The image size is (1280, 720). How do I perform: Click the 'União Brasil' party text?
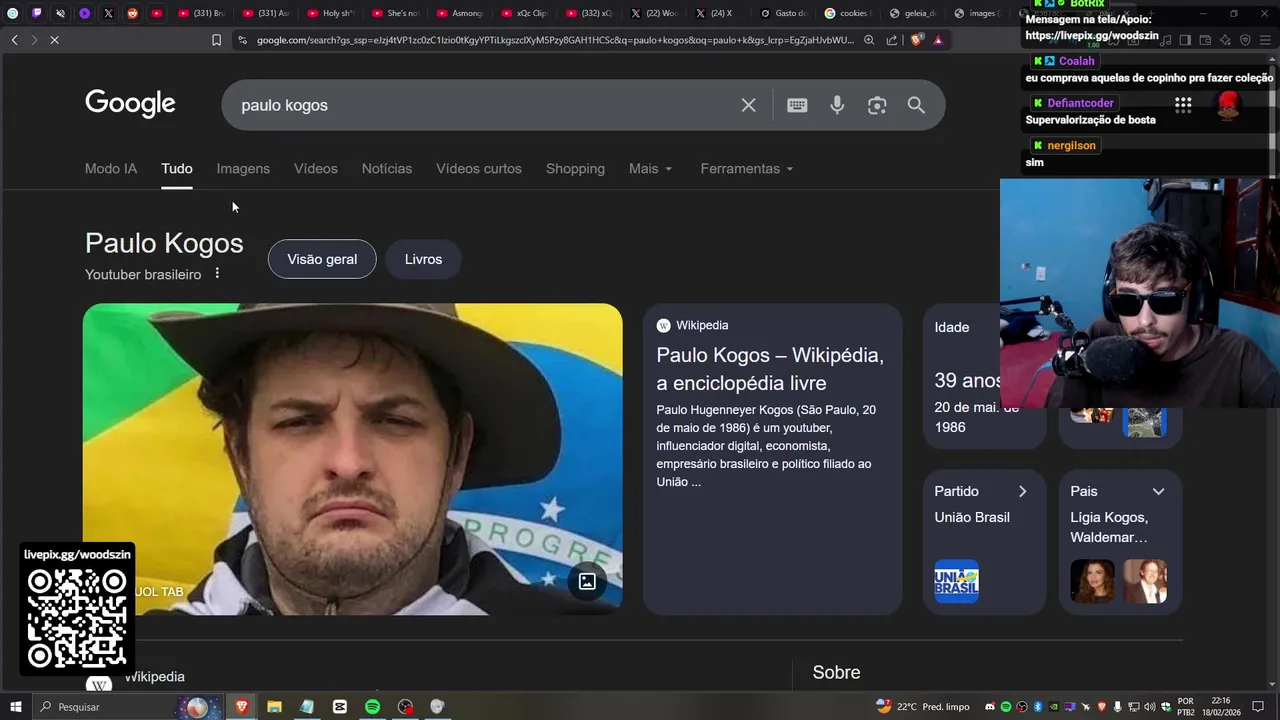pyautogui.click(x=972, y=517)
